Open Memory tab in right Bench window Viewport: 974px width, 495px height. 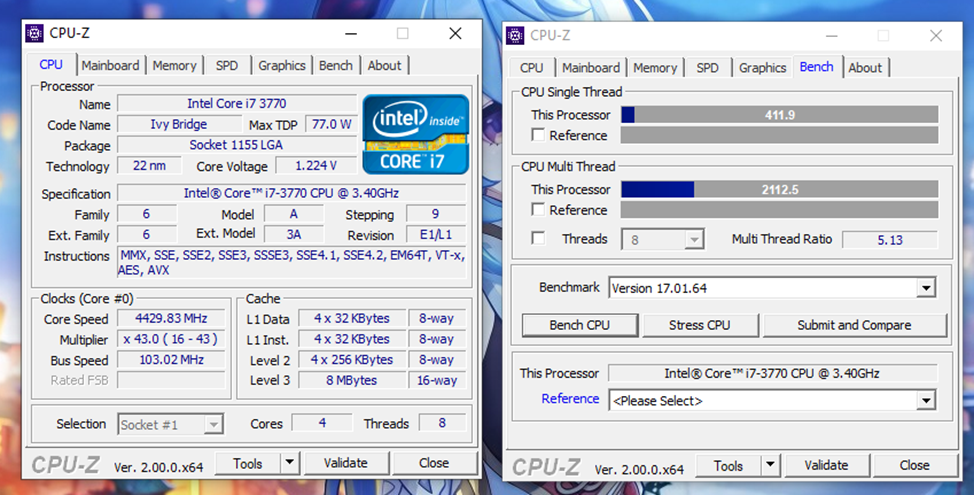pos(655,68)
